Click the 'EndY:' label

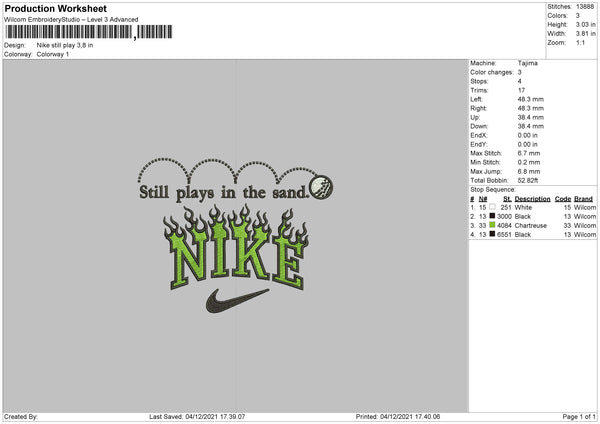click(x=479, y=145)
